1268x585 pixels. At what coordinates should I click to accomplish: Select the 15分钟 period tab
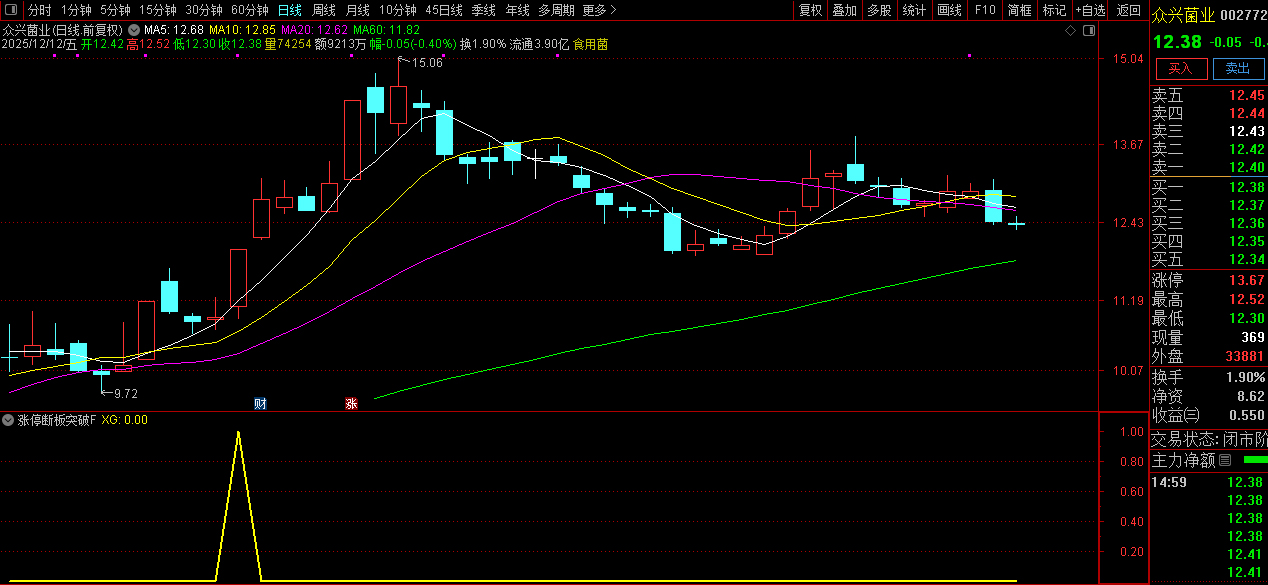pos(157,10)
